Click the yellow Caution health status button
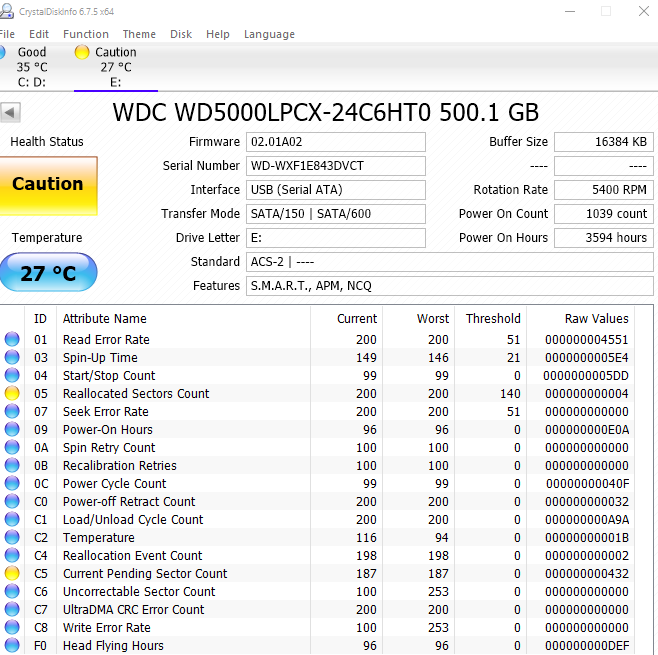The width and height of the screenshot is (658, 655). [x=48, y=185]
